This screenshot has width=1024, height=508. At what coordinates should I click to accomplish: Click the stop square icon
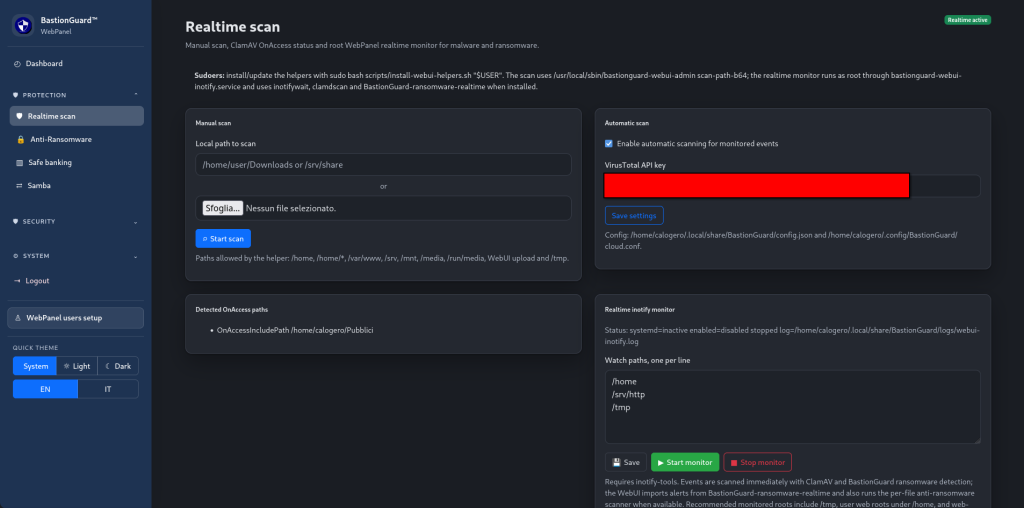pyautogui.click(x=734, y=462)
